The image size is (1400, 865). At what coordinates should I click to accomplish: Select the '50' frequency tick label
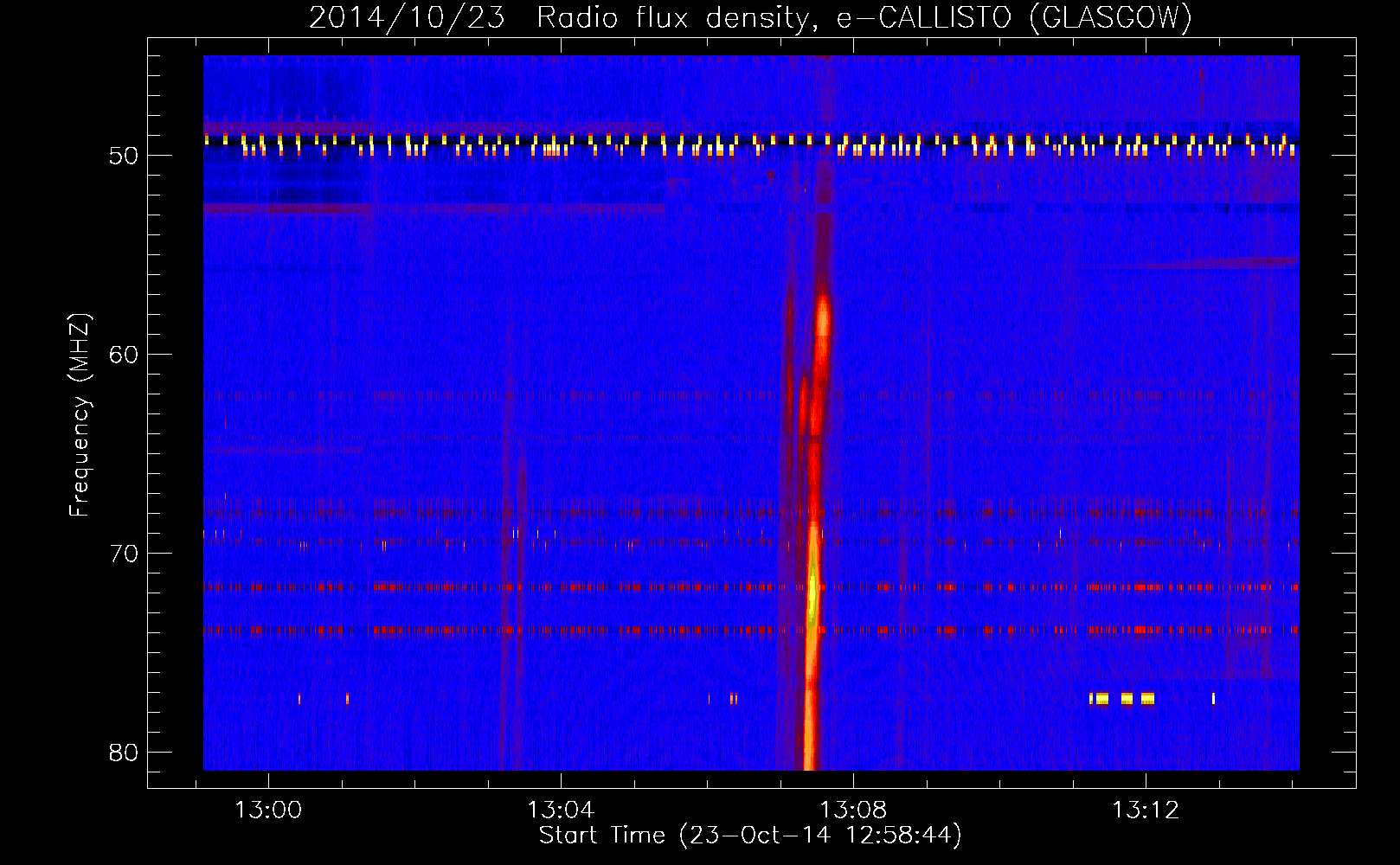(x=125, y=156)
